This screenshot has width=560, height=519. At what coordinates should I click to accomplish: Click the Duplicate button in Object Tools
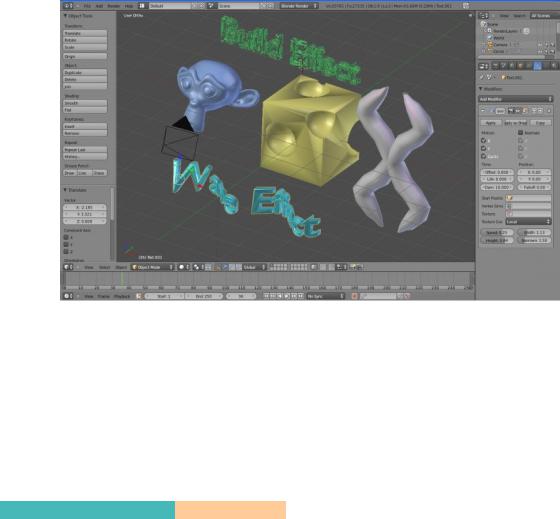(85, 73)
